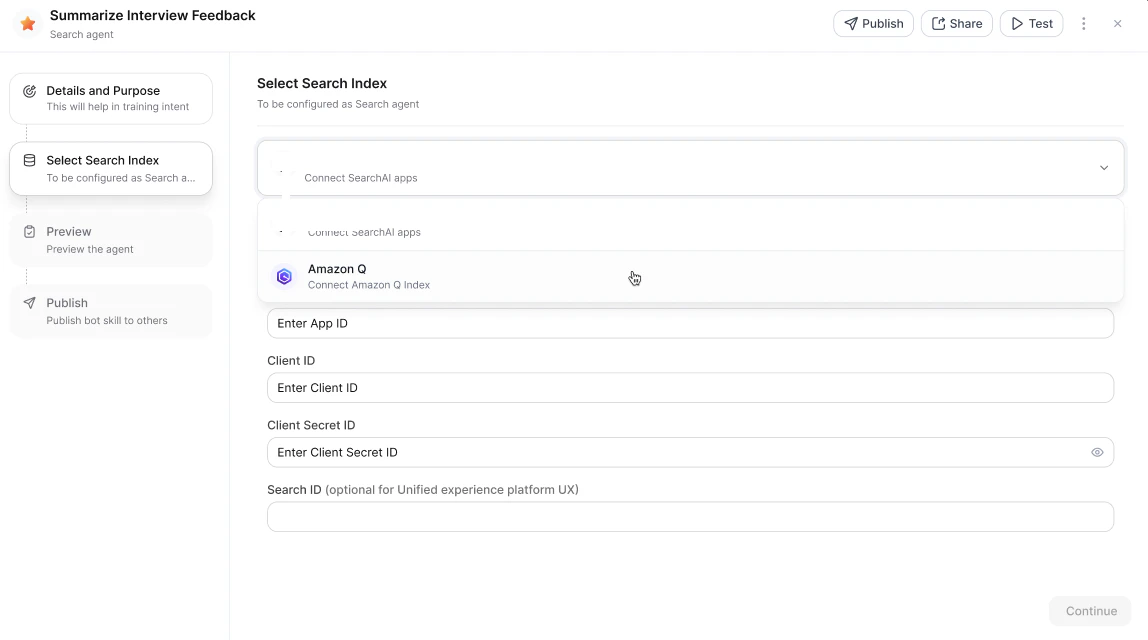Click the Search ID input field
This screenshot has height=640, width=1148.
coord(690,516)
